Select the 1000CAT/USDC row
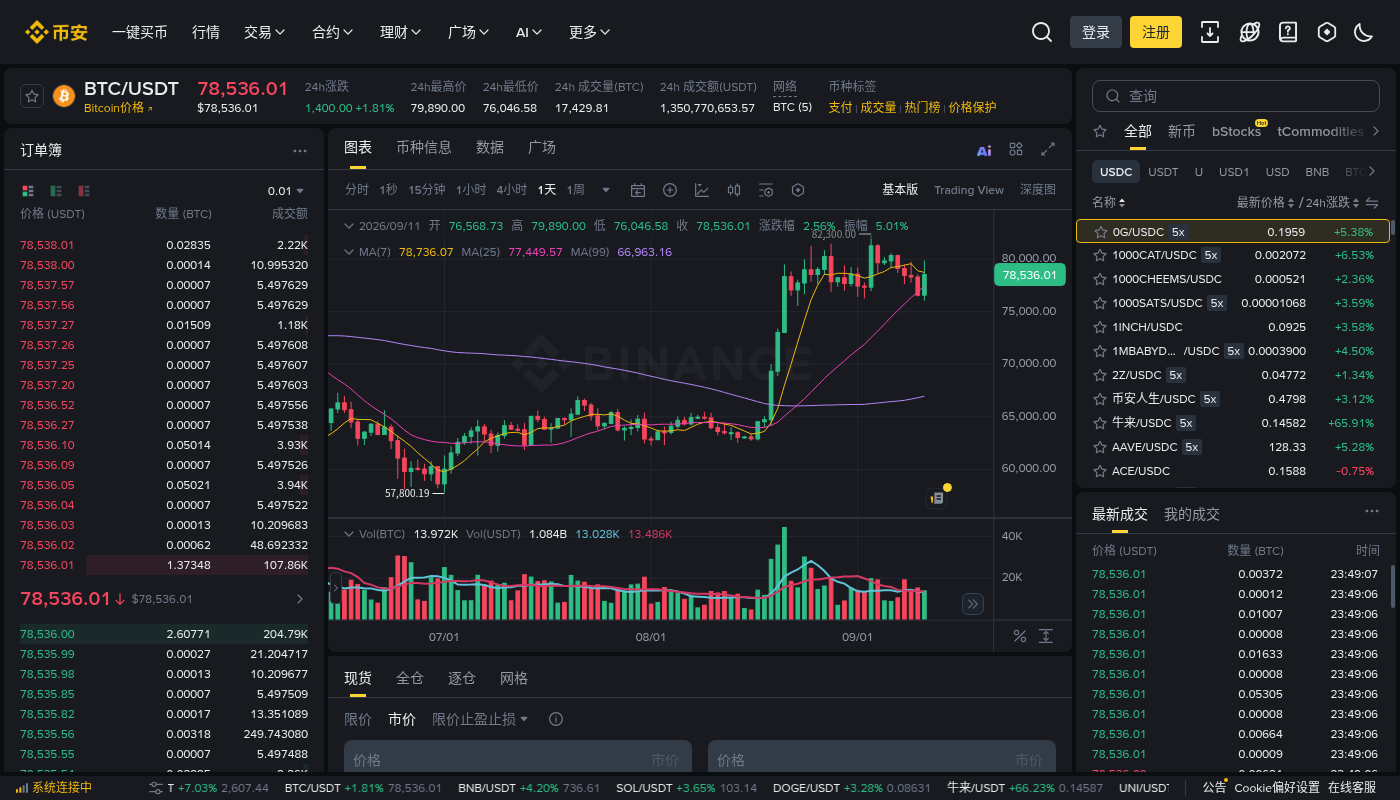The width and height of the screenshot is (1400, 800). click(1233, 255)
